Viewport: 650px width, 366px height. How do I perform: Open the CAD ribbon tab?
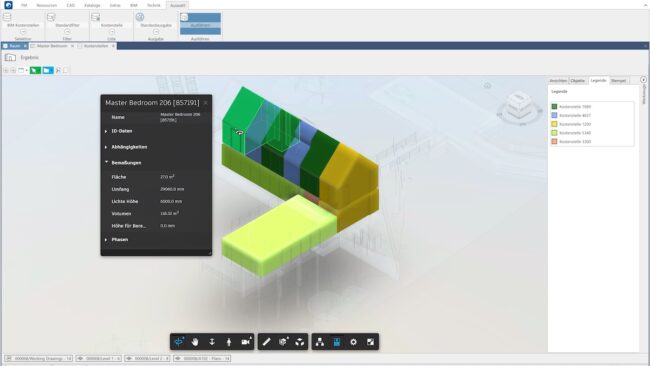[70, 5]
